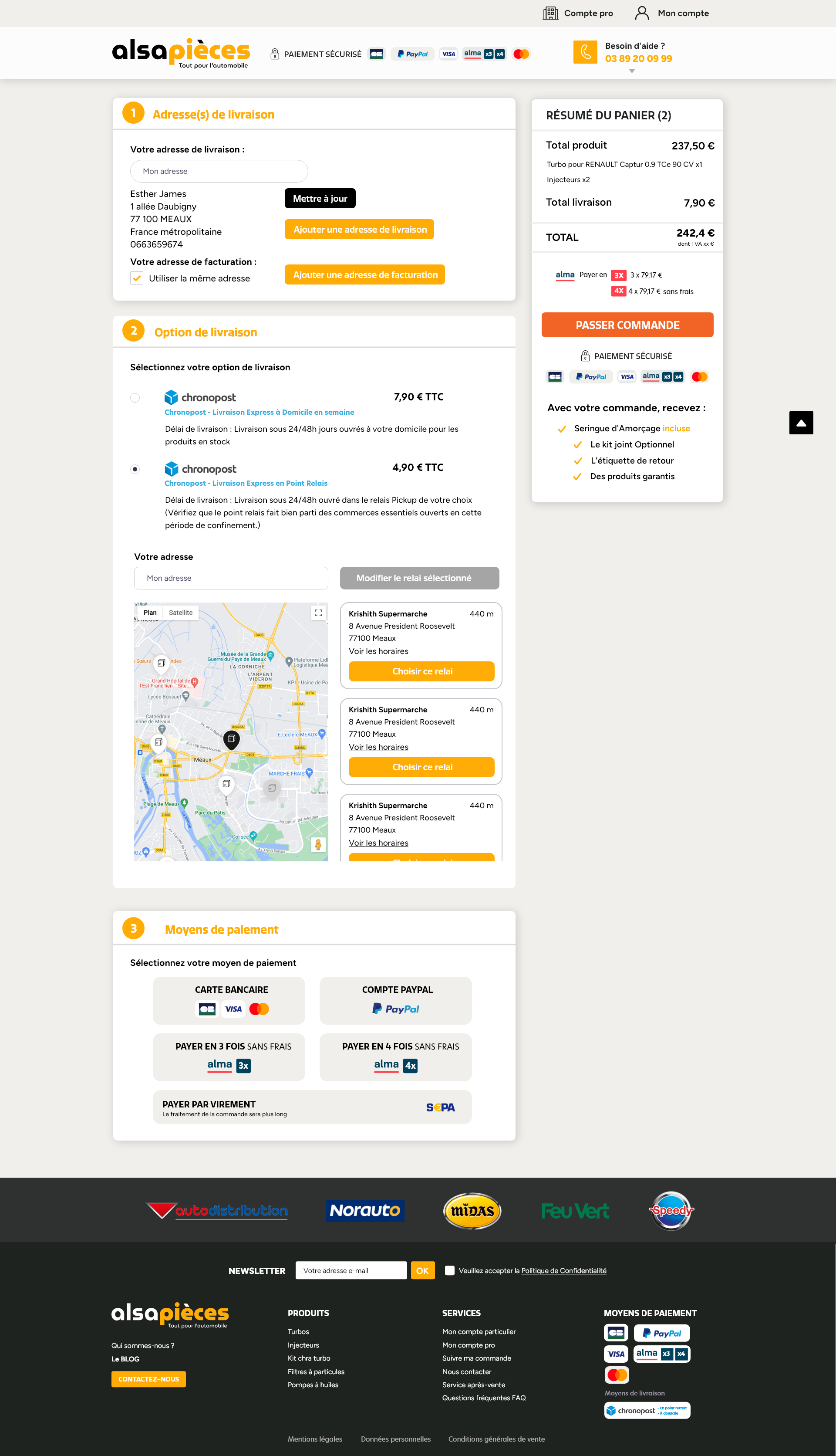
Task: Uncheck Utiliser la même adresse checkbox
Action: coord(137,278)
